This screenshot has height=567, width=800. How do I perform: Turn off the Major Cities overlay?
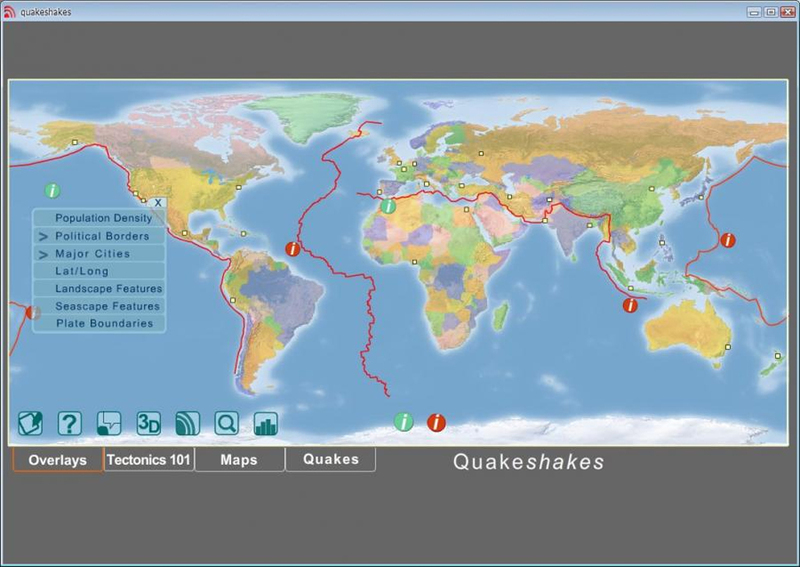pyautogui.click(x=99, y=254)
